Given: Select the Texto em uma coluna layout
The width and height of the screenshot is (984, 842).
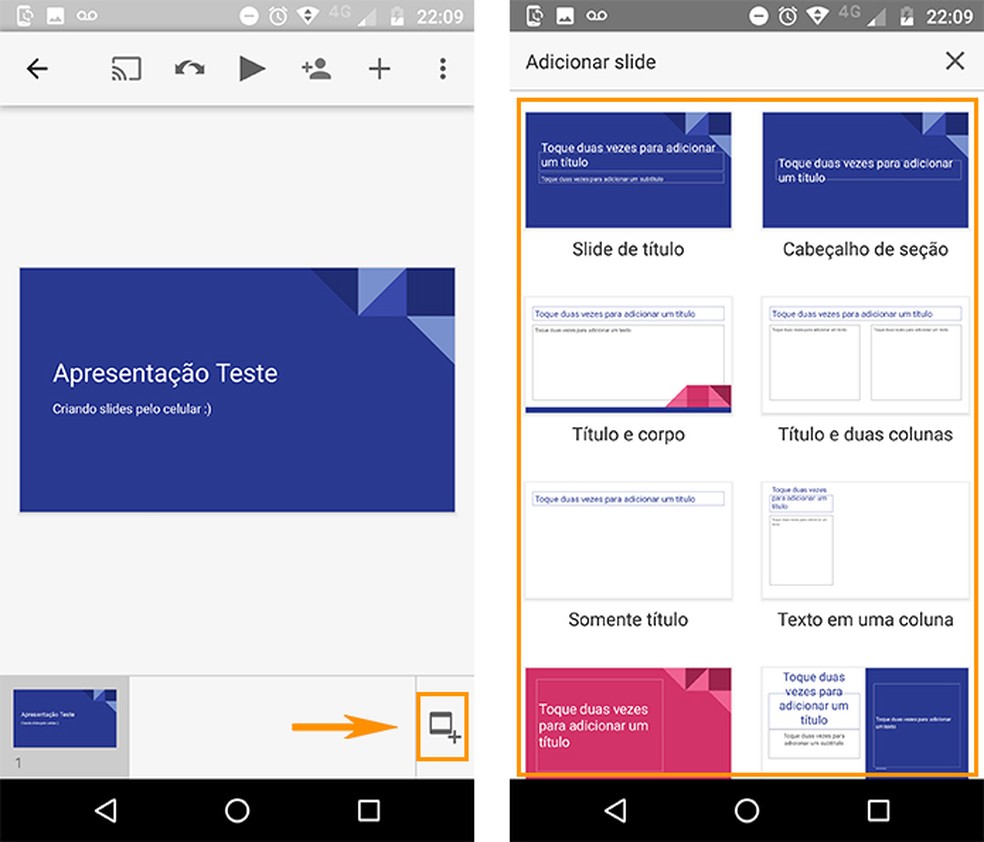Looking at the screenshot, I should tap(864, 540).
